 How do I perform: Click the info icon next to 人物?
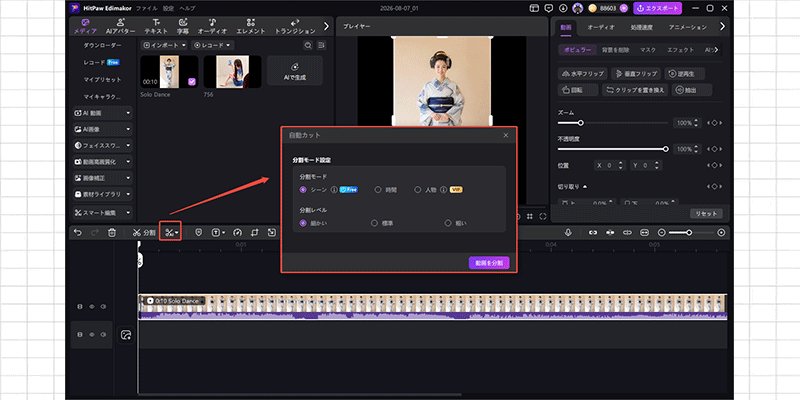tap(444, 189)
